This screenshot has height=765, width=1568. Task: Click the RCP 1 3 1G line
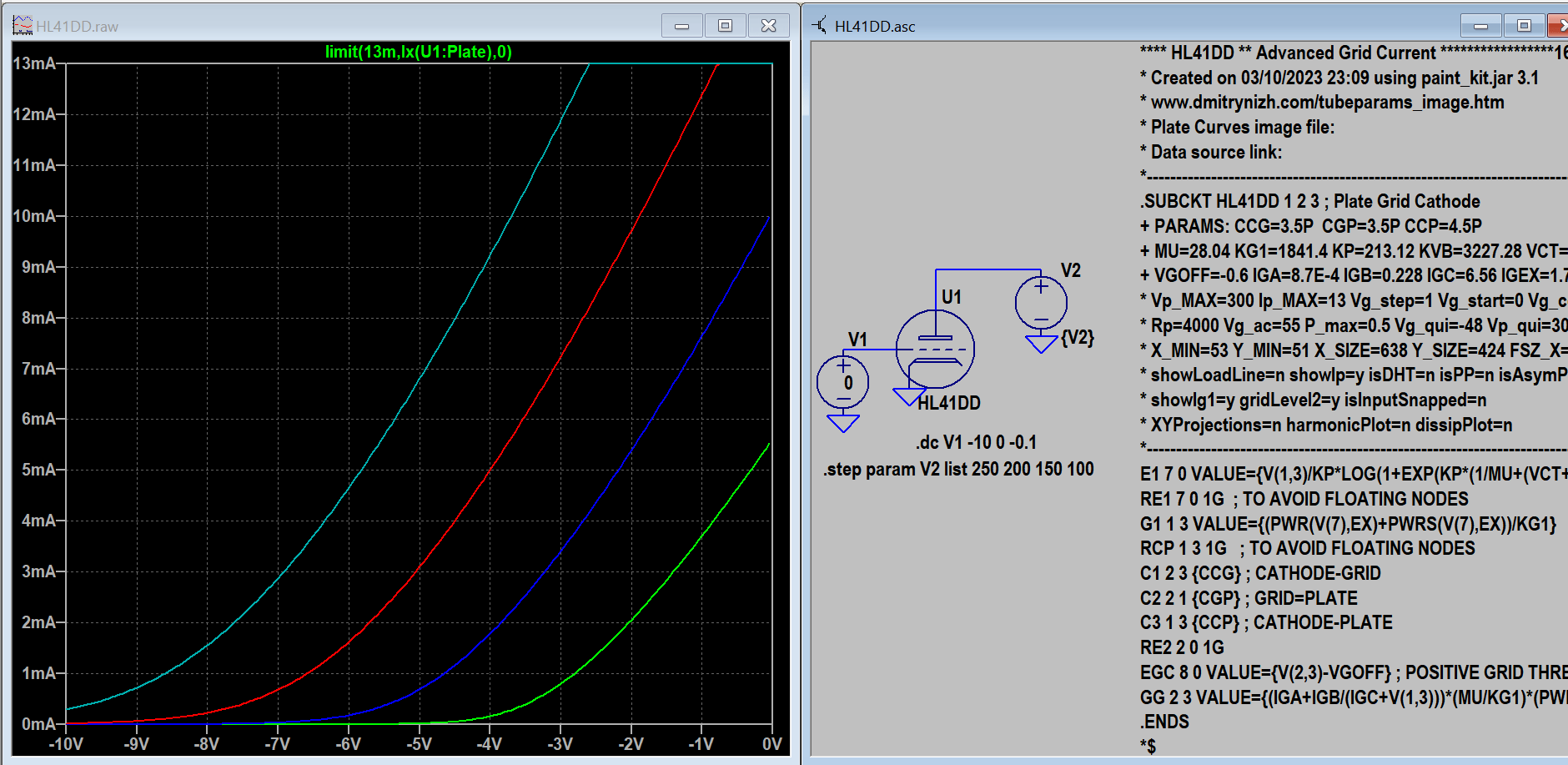pos(1308,548)
